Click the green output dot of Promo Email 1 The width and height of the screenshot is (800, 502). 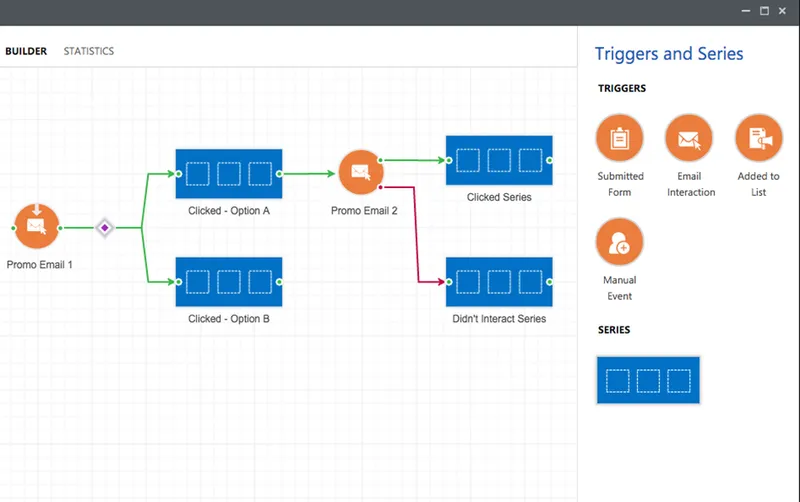[x=60, y=228]
